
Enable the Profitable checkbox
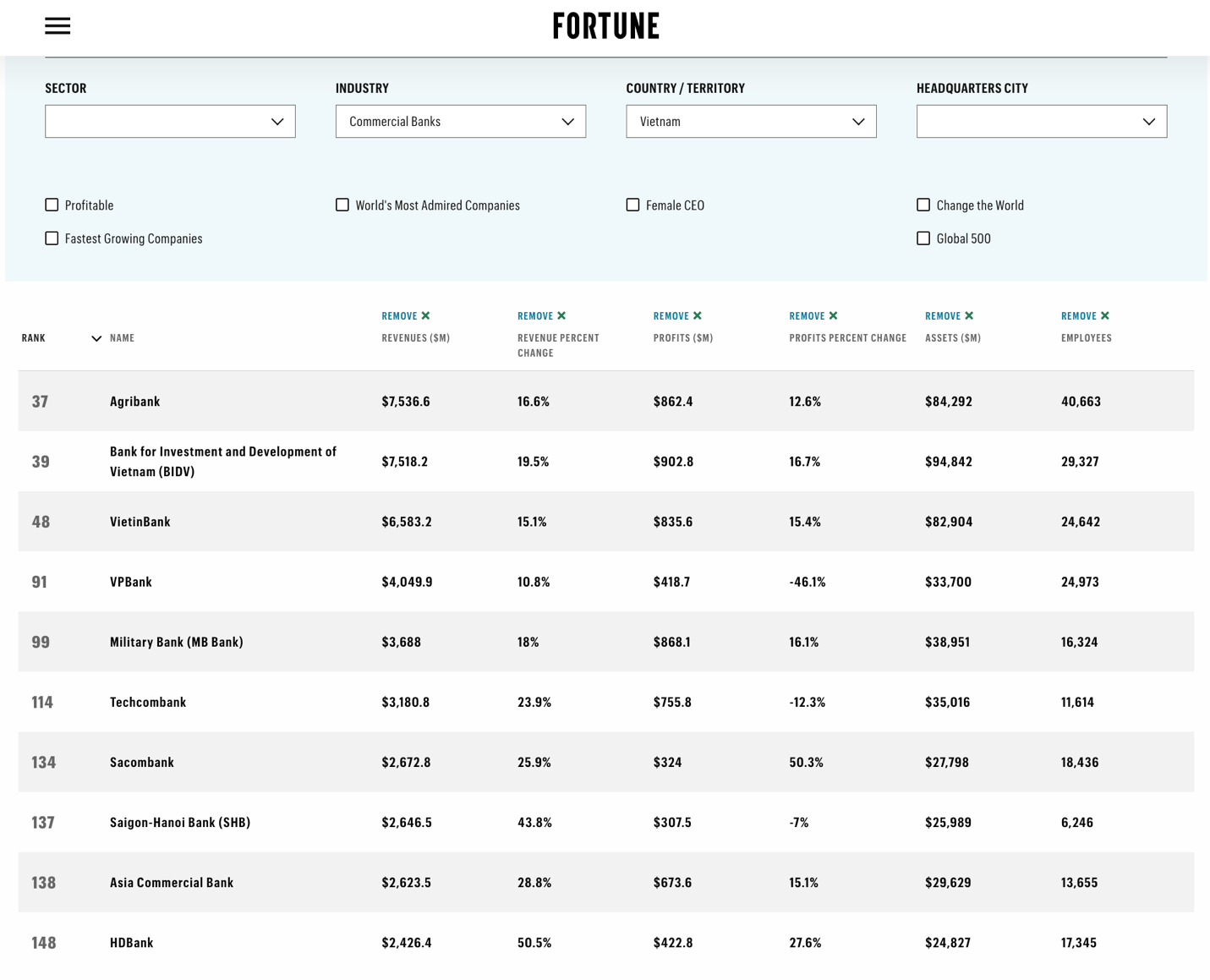tap(52, 205)
